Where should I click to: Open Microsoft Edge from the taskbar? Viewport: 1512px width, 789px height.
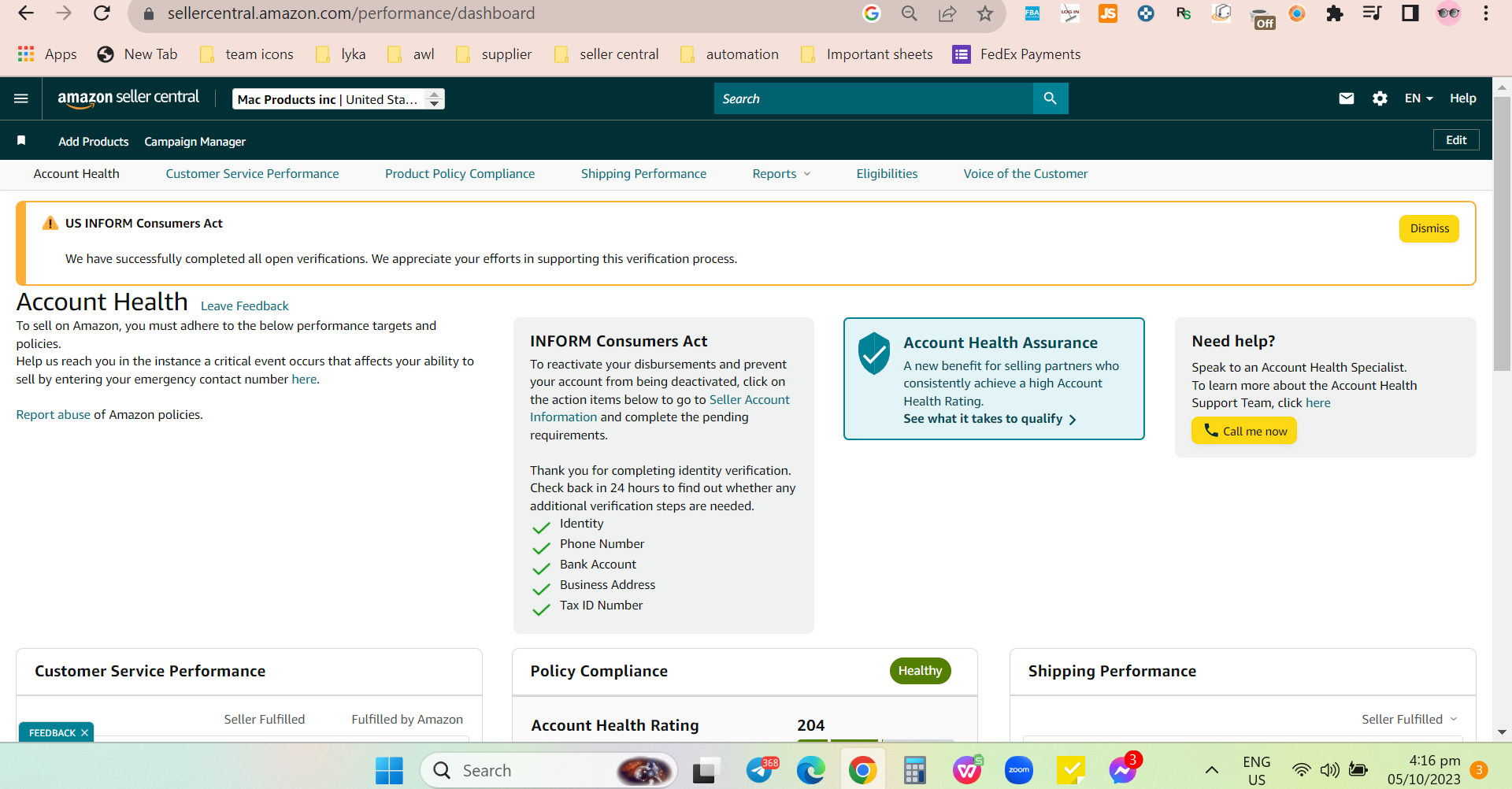(x=810, y=770)
